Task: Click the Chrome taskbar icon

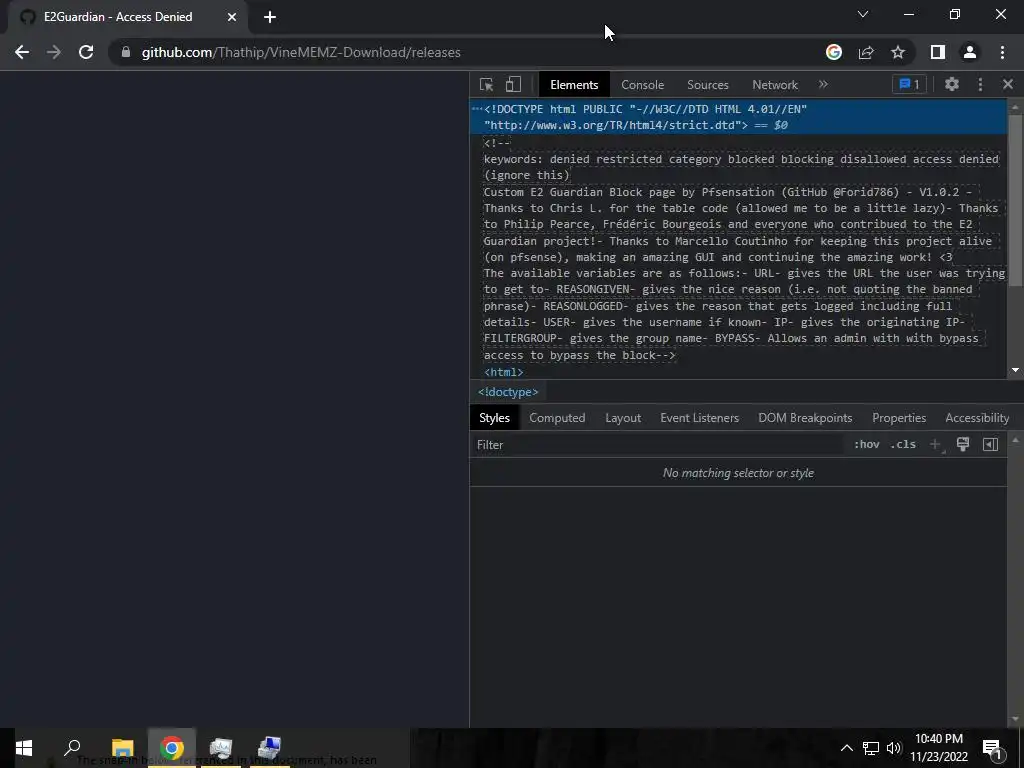Action: [x=172, y=748]
